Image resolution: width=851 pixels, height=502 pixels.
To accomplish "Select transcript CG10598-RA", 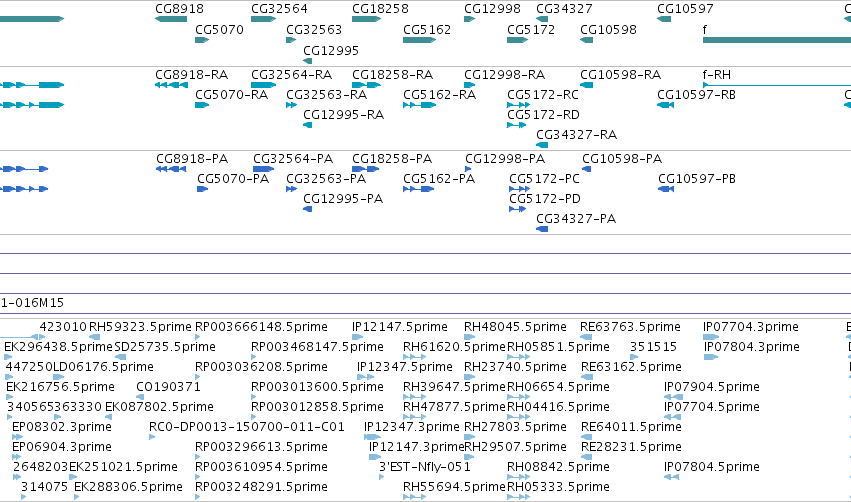I will [621, 74].
